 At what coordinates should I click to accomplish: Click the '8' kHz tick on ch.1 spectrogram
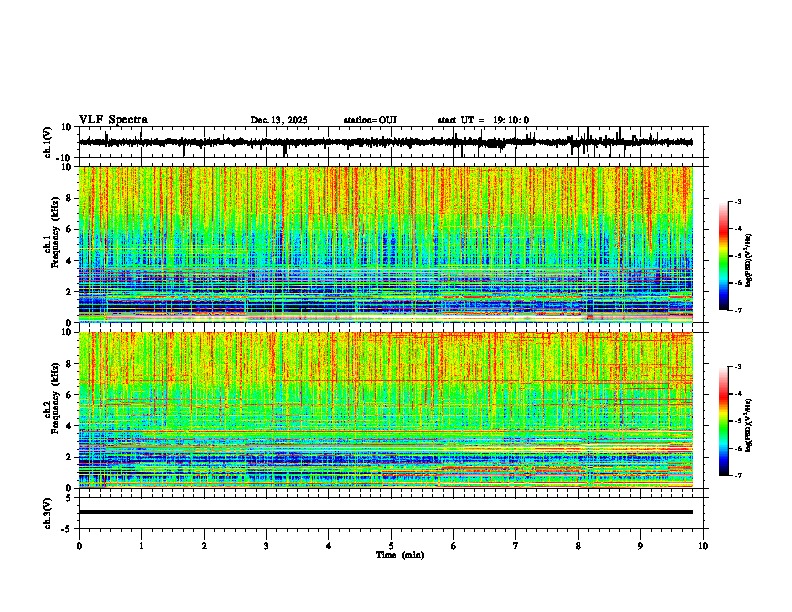pyautogui.click(x=69, y=198)
